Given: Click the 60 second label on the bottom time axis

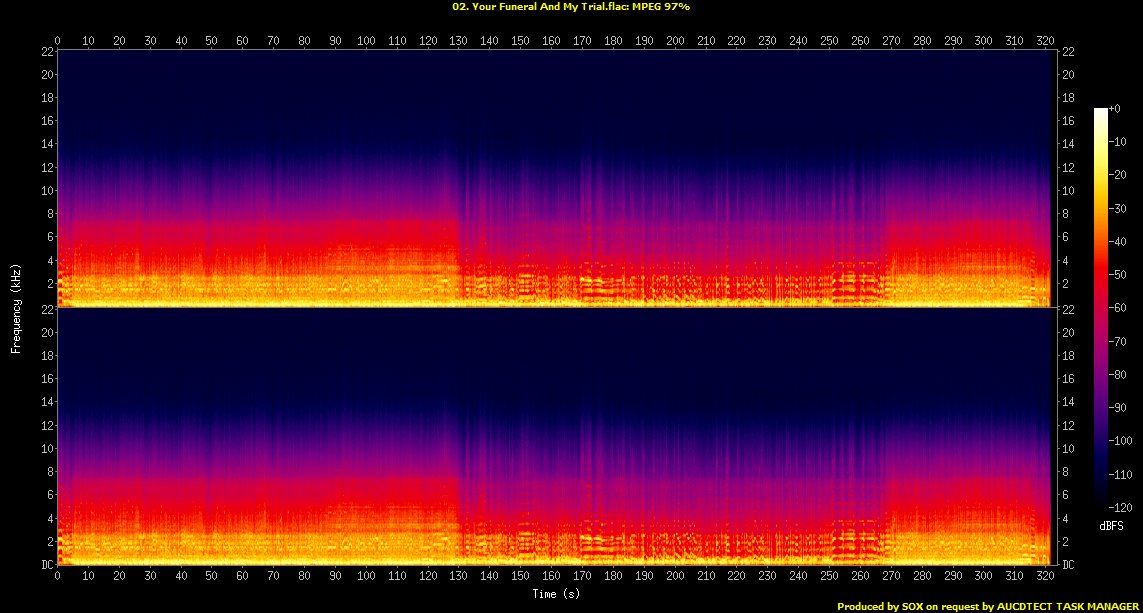Looking at the screenshot, I should tap(243, 577).
